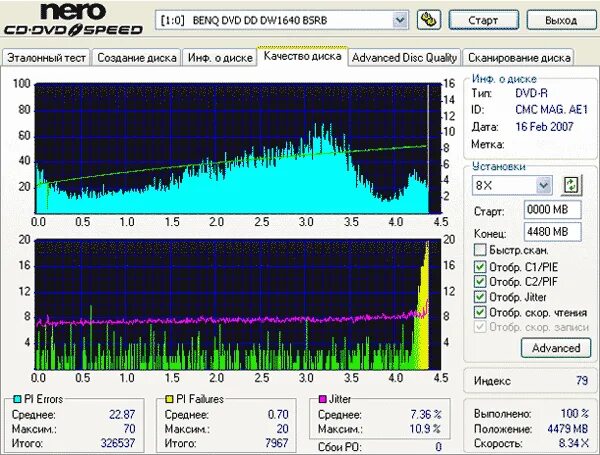Switch to the Создание диска tab

coord(137,58)
